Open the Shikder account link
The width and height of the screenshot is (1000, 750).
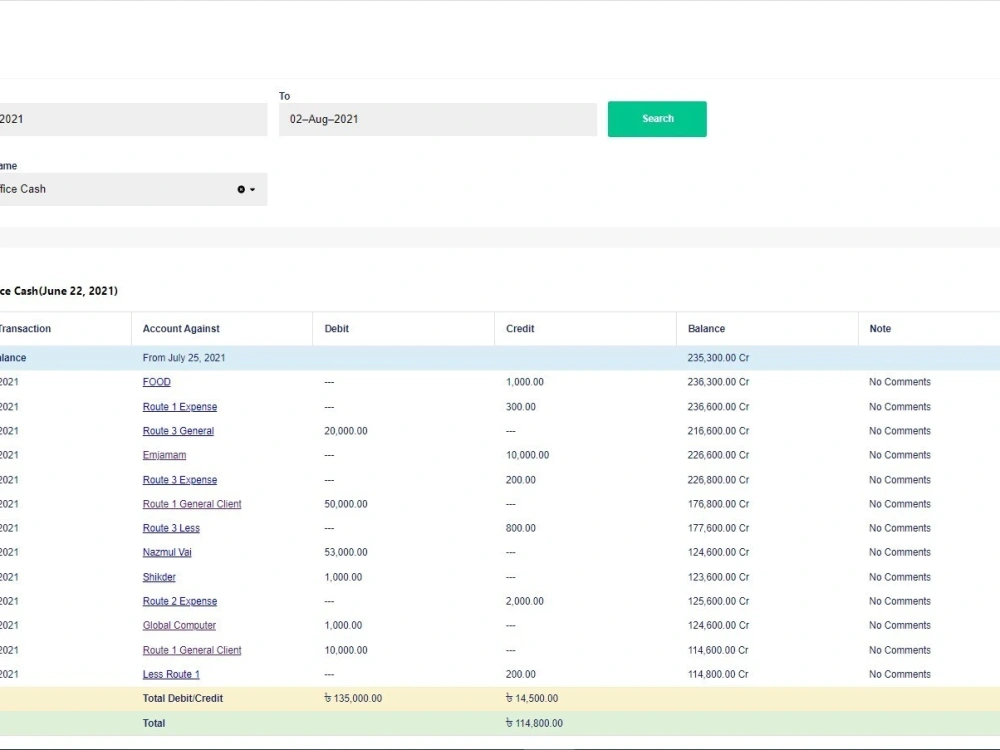pos(159,577)
